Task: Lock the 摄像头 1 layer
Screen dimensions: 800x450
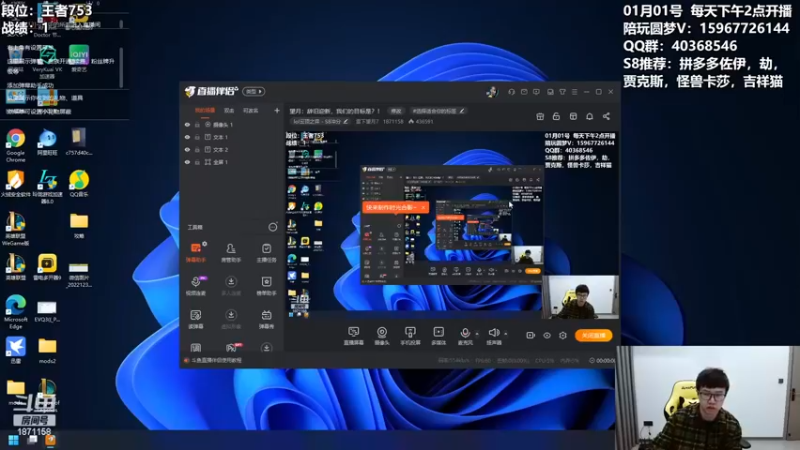Action: [x=197, y=124]
